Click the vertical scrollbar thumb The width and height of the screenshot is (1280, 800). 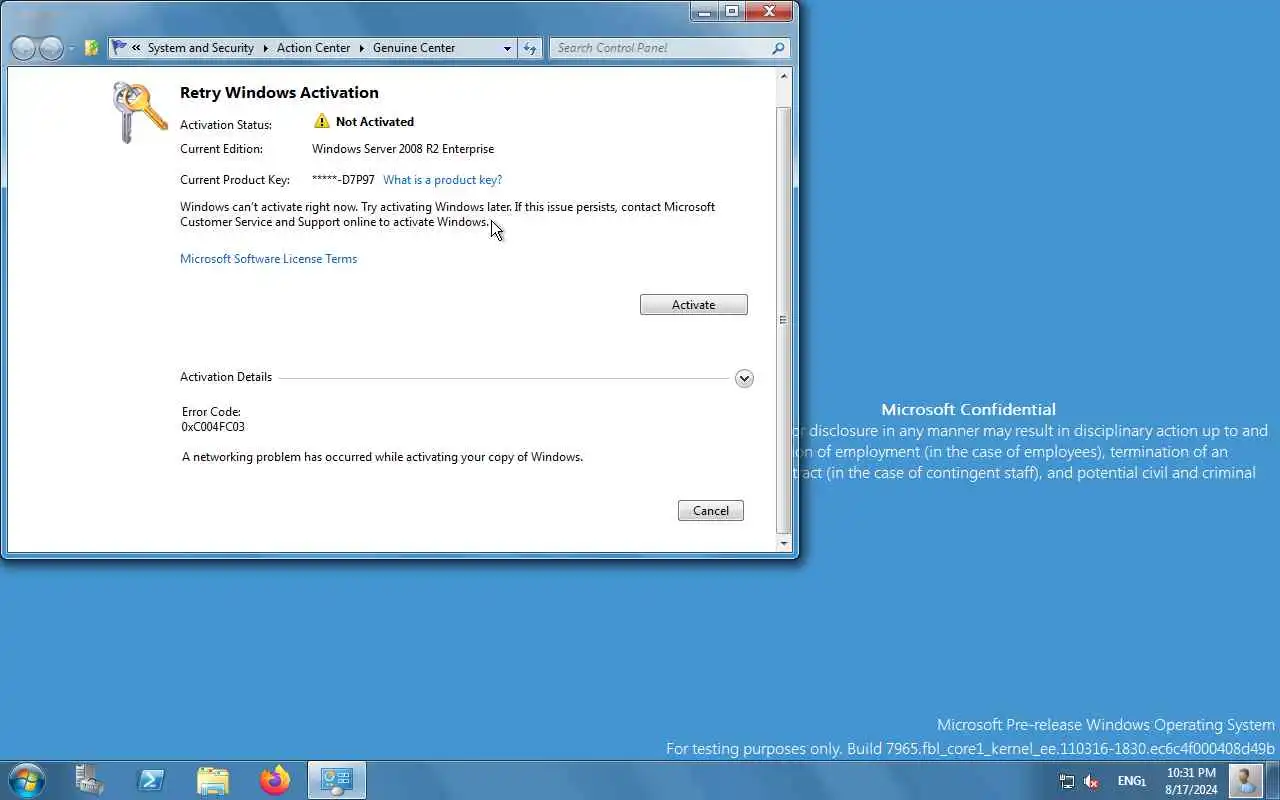click(x=784, y=319)
